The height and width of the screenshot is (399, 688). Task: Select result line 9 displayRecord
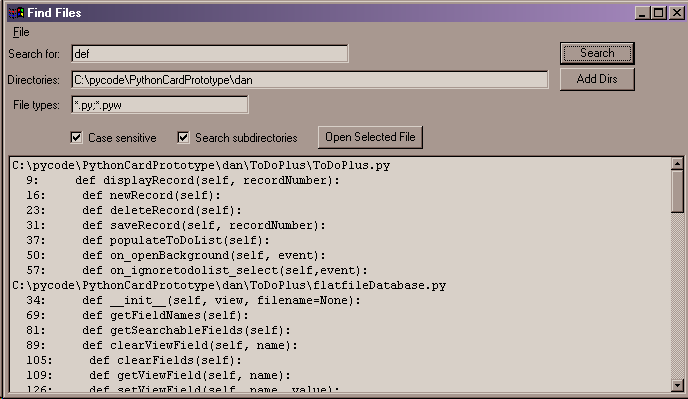183,180
